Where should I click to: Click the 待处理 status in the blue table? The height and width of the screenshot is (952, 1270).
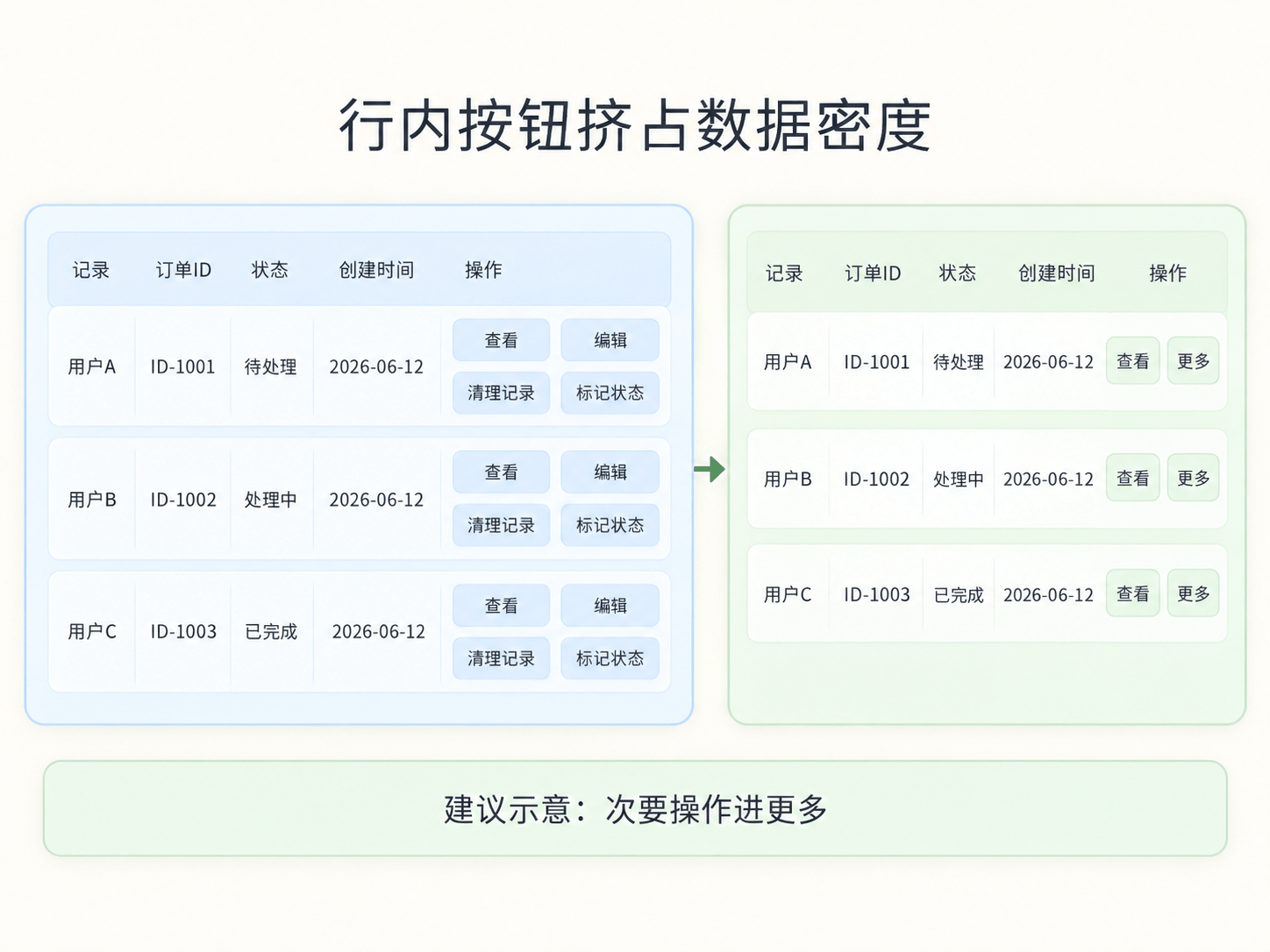(270, 366)
